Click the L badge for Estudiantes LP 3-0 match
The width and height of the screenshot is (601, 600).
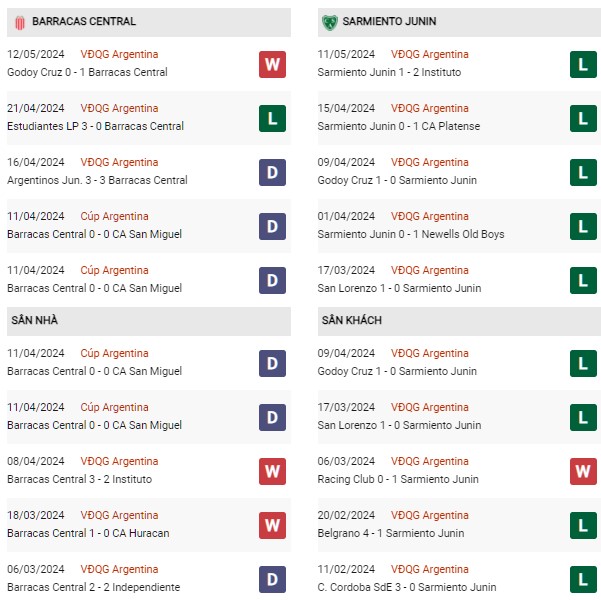click(x=272, y=118)
